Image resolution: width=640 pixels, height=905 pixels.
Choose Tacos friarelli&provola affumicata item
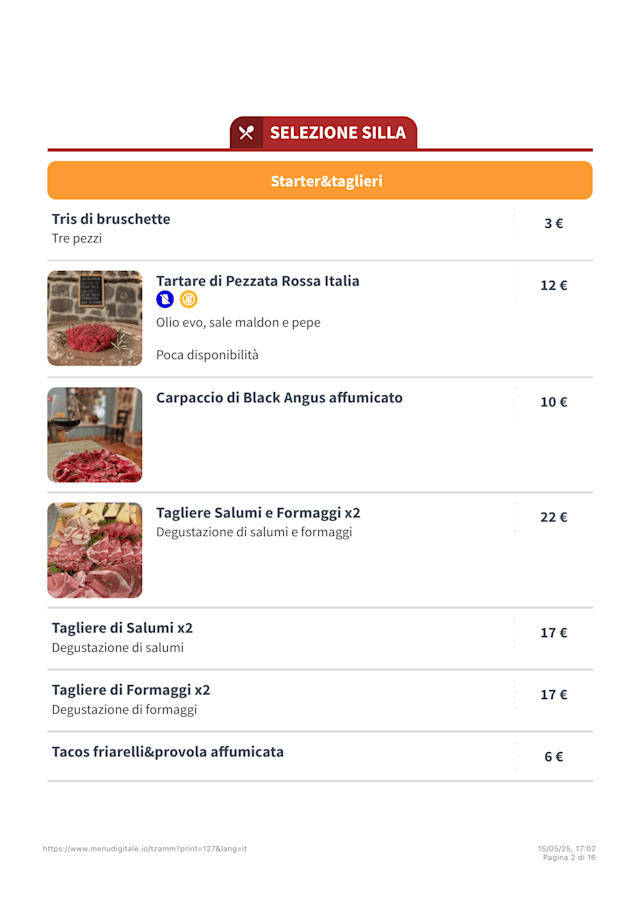pyautogui.click(x=168, y=752)
